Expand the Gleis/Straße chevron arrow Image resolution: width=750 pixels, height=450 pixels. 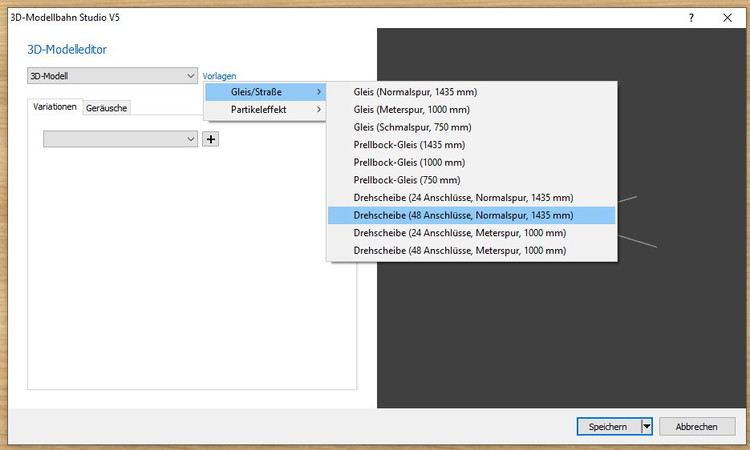coord(319,92)
